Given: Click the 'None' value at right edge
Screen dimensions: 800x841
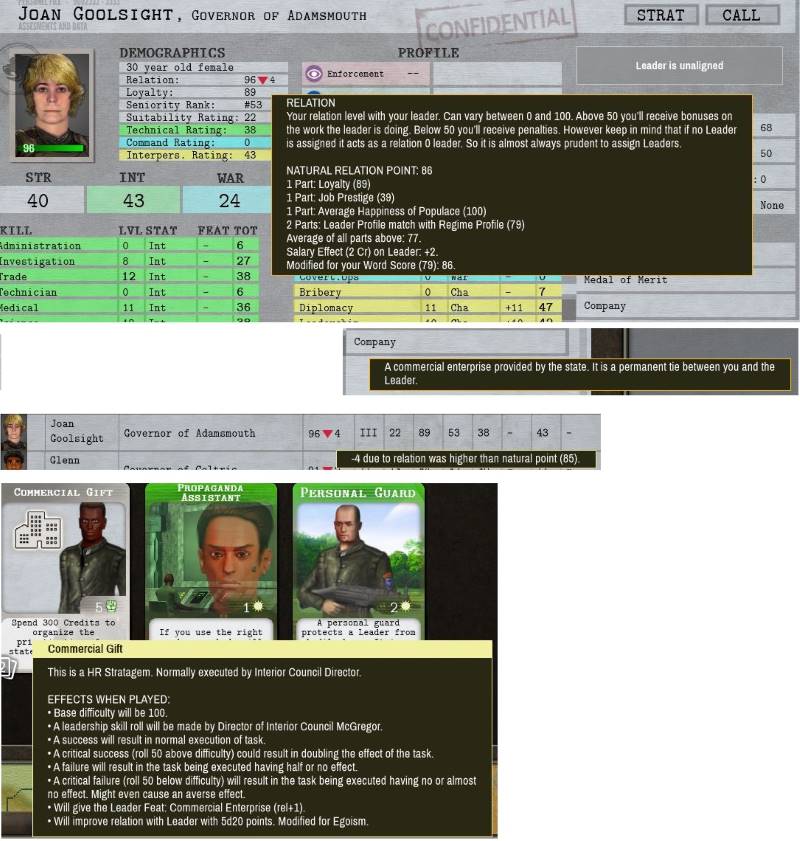Looking at the screenshot, I should (x=772, y=205).
